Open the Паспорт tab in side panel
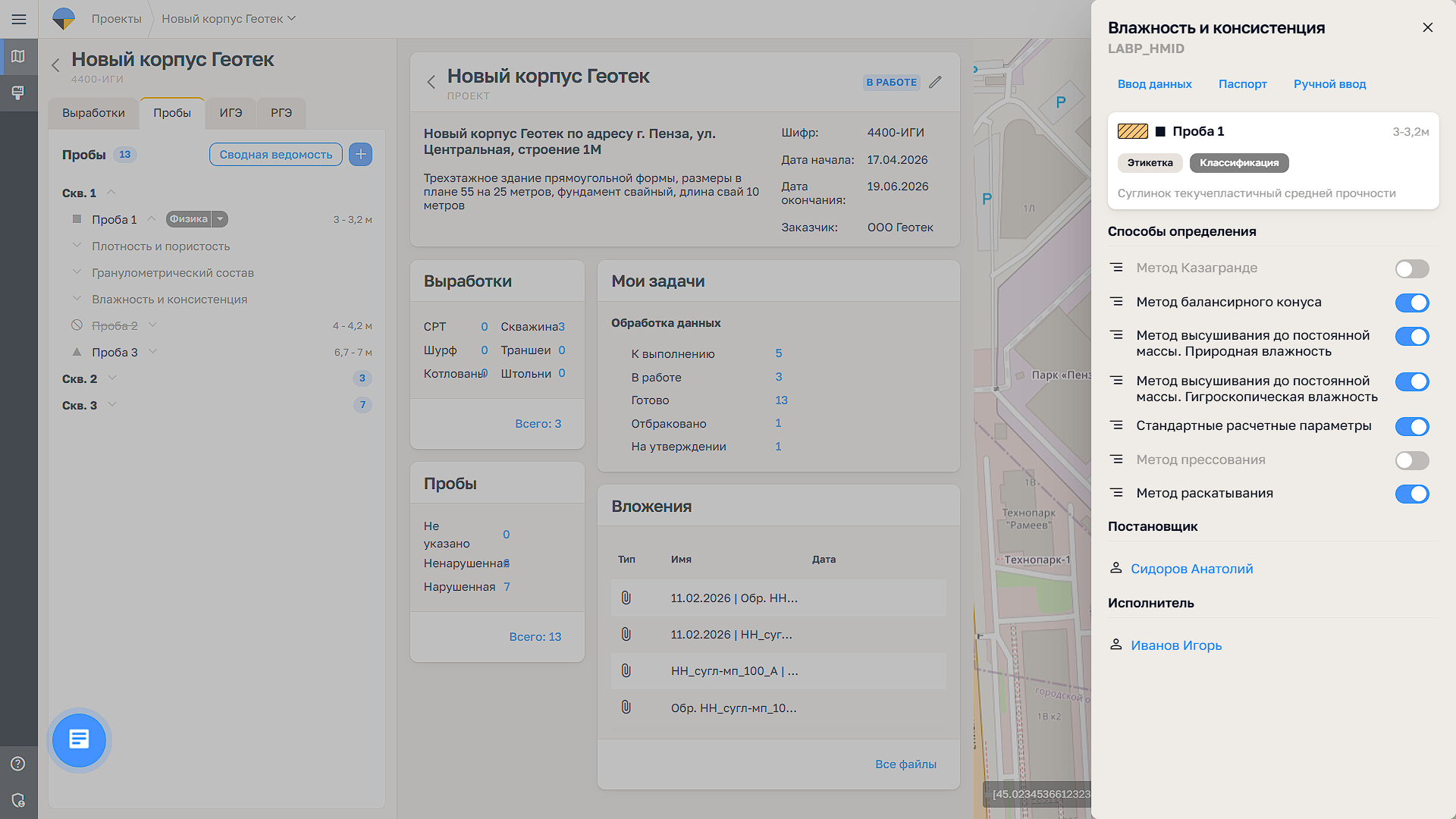This screenshot has width=1456, height=819. (1242, 84)
